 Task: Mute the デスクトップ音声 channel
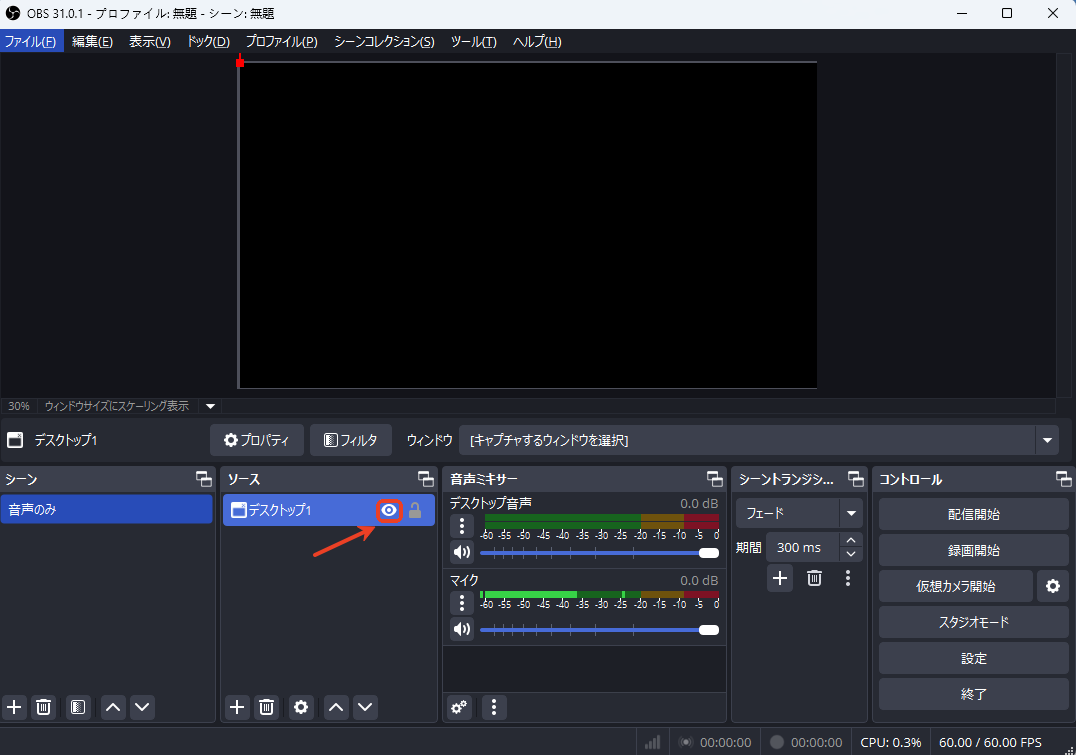click(461, 552)
